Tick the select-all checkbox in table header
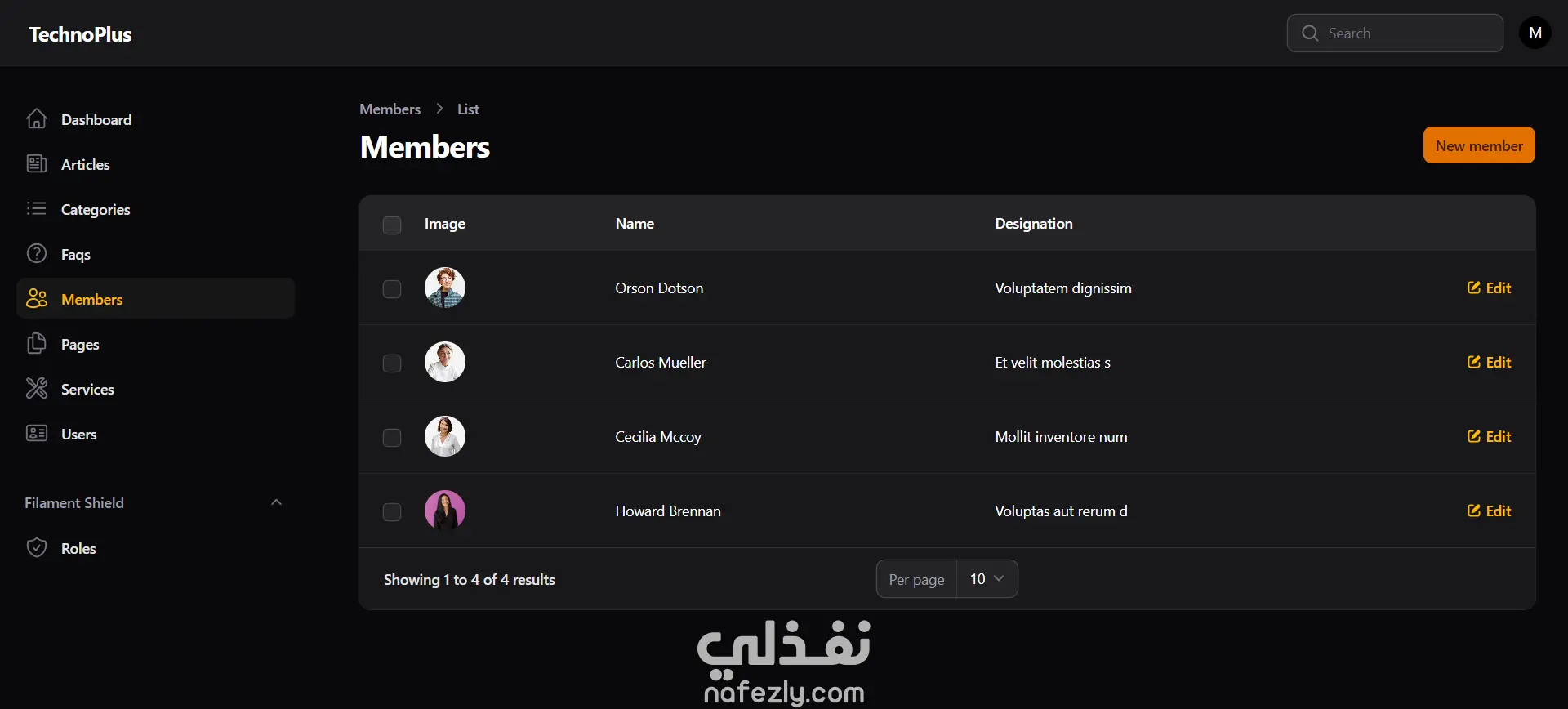Viewport: 1568px width, 709px height. pyautogui.click(x=392, y=225)
